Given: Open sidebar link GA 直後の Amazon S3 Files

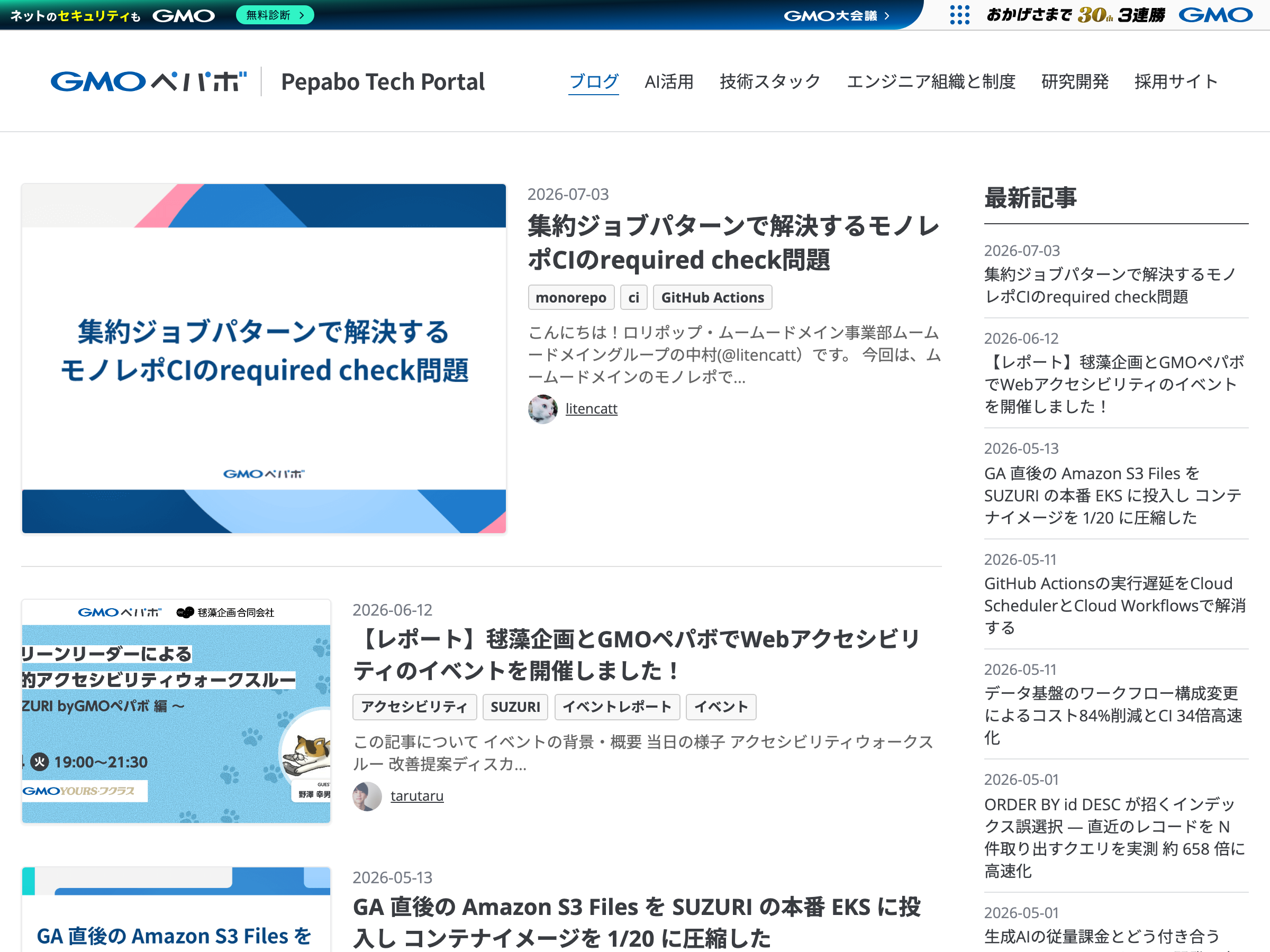Looking at the screenshot, I should click(1113, 495).
